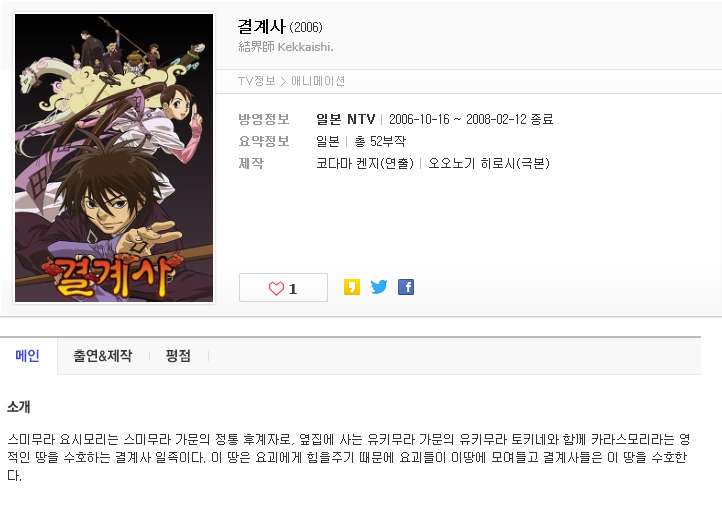Click the 일본 country text

point(328,141)
